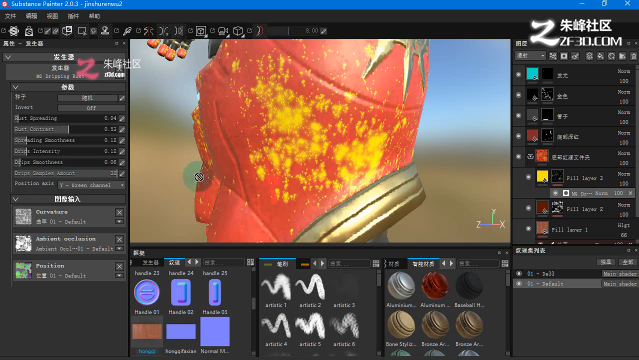Screen dimensions: 639x360
Task: Open the Position axis dropdown
Action: coord(91,185)
